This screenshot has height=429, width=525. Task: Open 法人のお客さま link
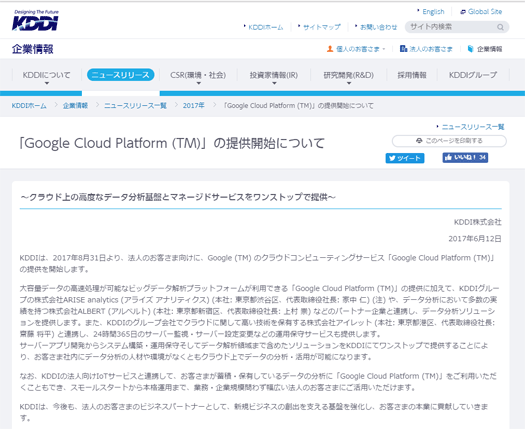pyautogui.click(x=431, y=49)
